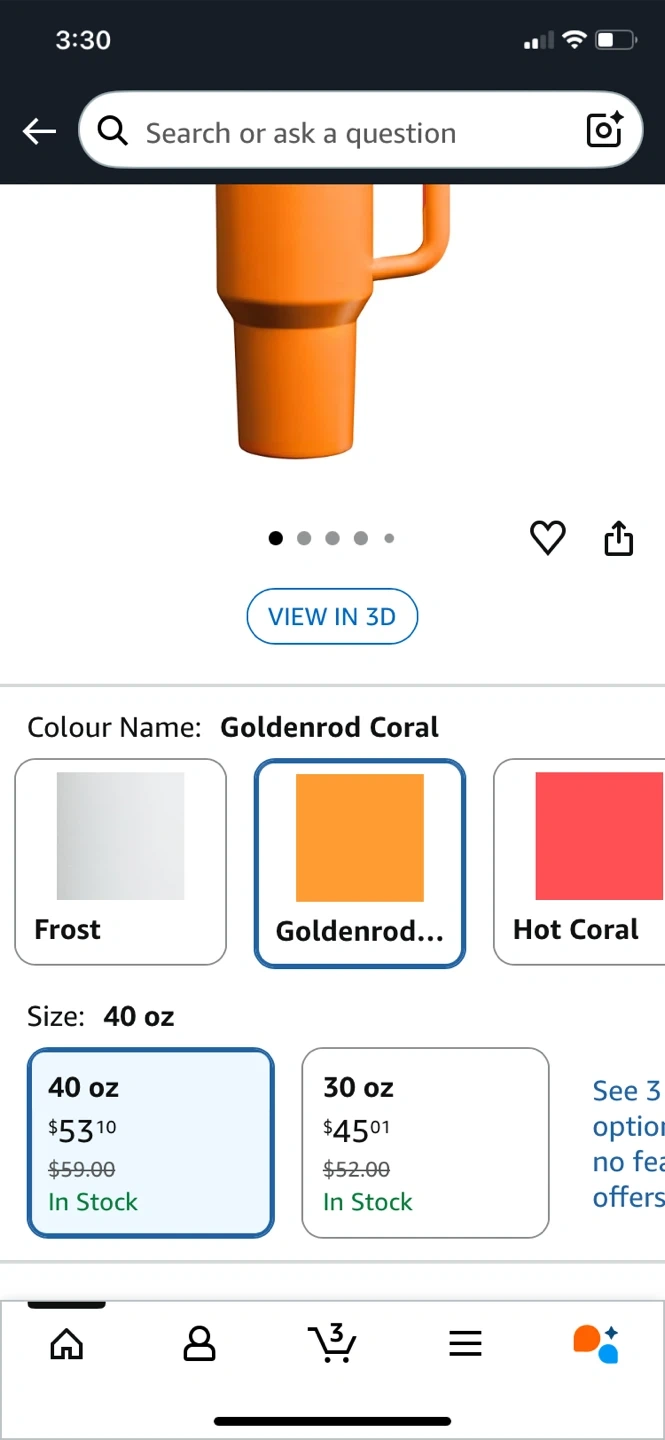Screen dimensions: 665x1440
Task: Select the Goldenrod Coral colour swatch
Action: coord(360,864)
